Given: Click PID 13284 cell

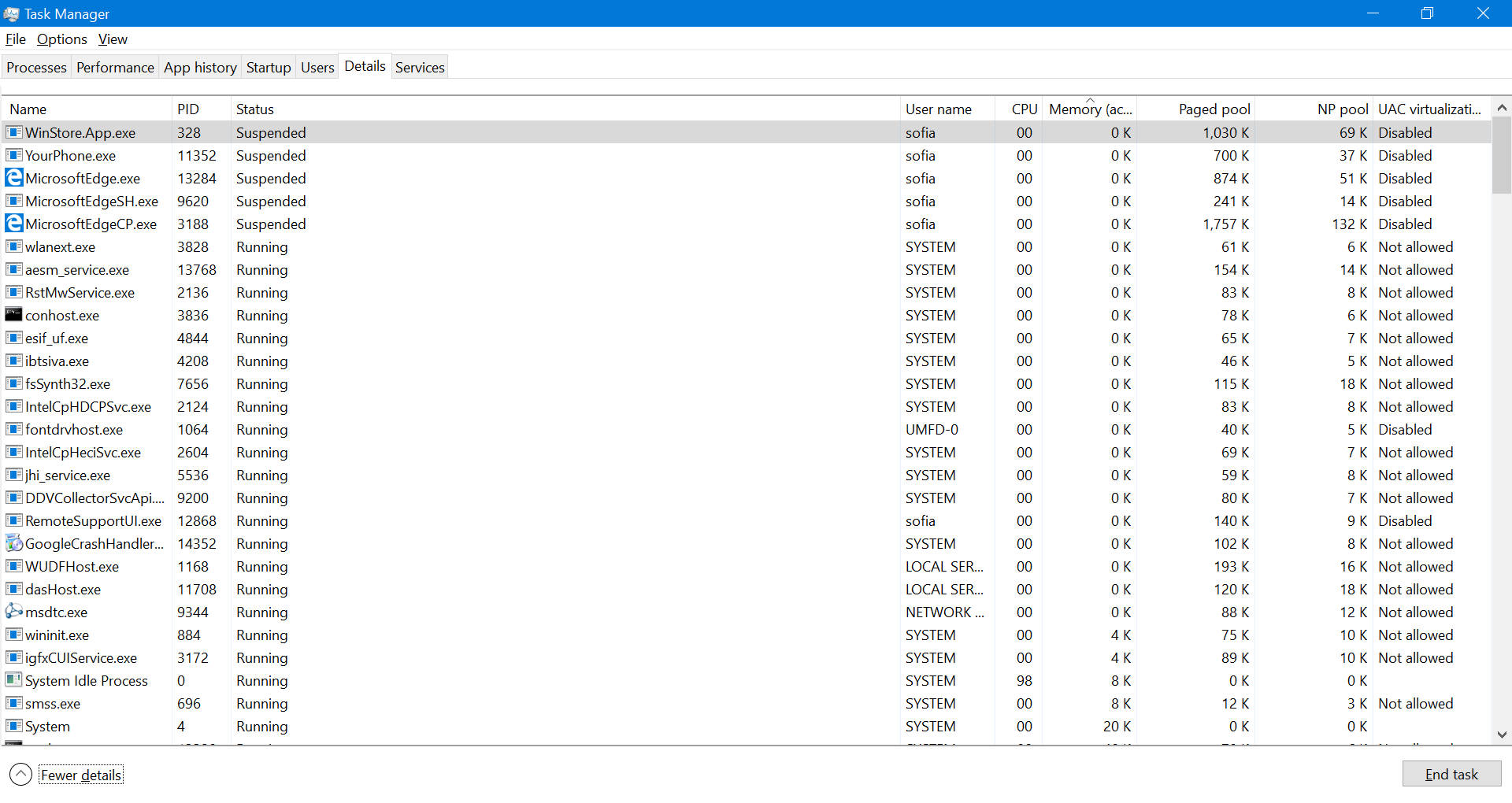Looking at the screenshot, I should coord(196,179).
